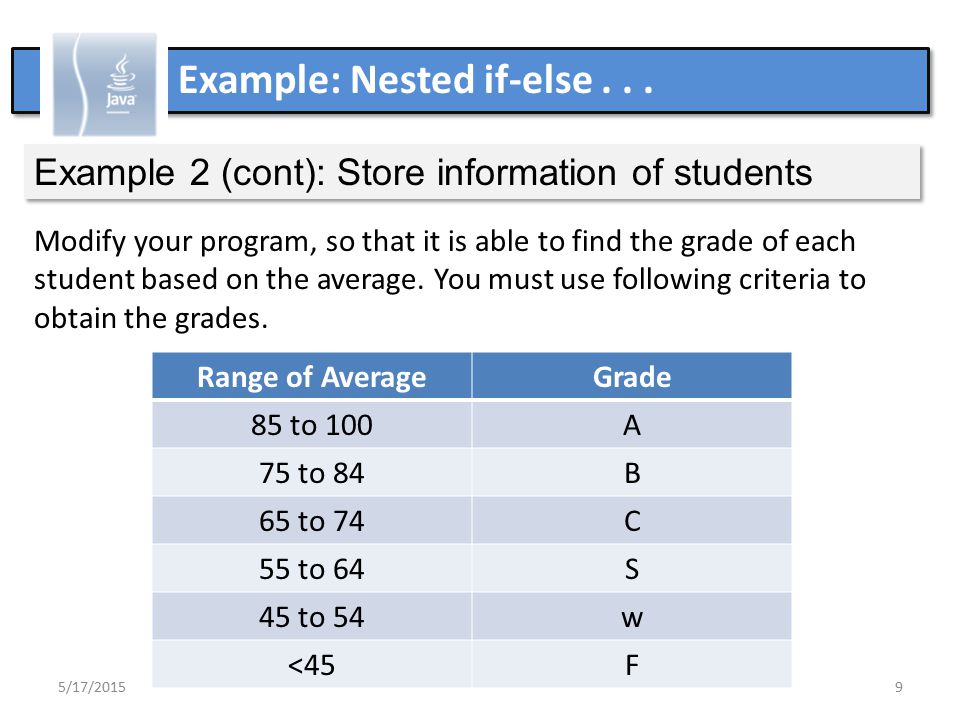Click the grade 'A' cell
Image resolution: width=960 pixels, height=720 pixels.
pos(632,424)
